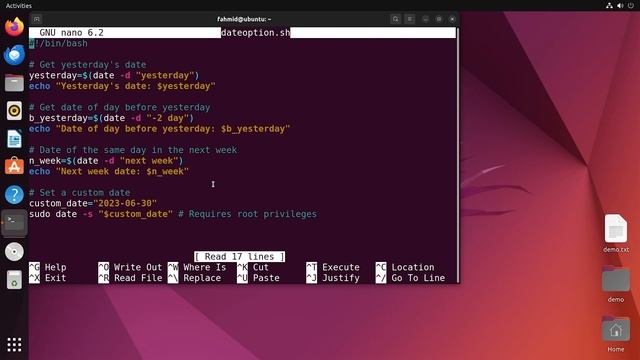Click the ^O Write Out shortcut

(130, 267)
